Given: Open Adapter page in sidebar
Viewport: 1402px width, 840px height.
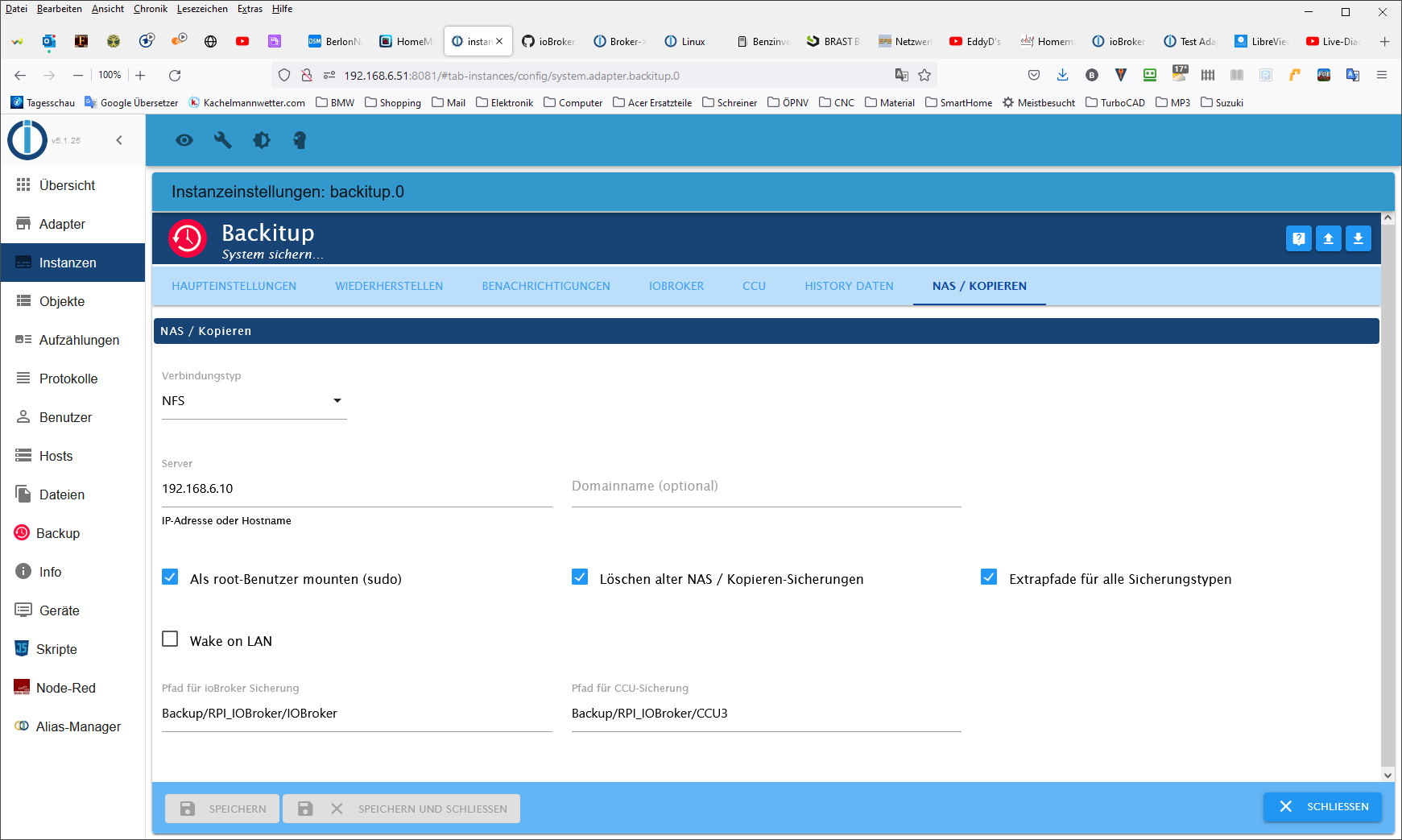Looking at the screenshot, I should (72, 224).
